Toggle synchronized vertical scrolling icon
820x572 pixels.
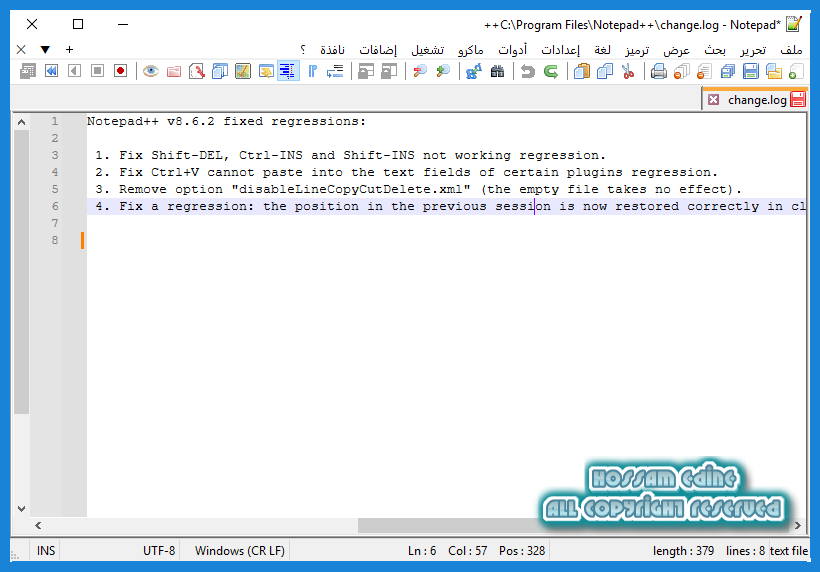click(389, 71)
